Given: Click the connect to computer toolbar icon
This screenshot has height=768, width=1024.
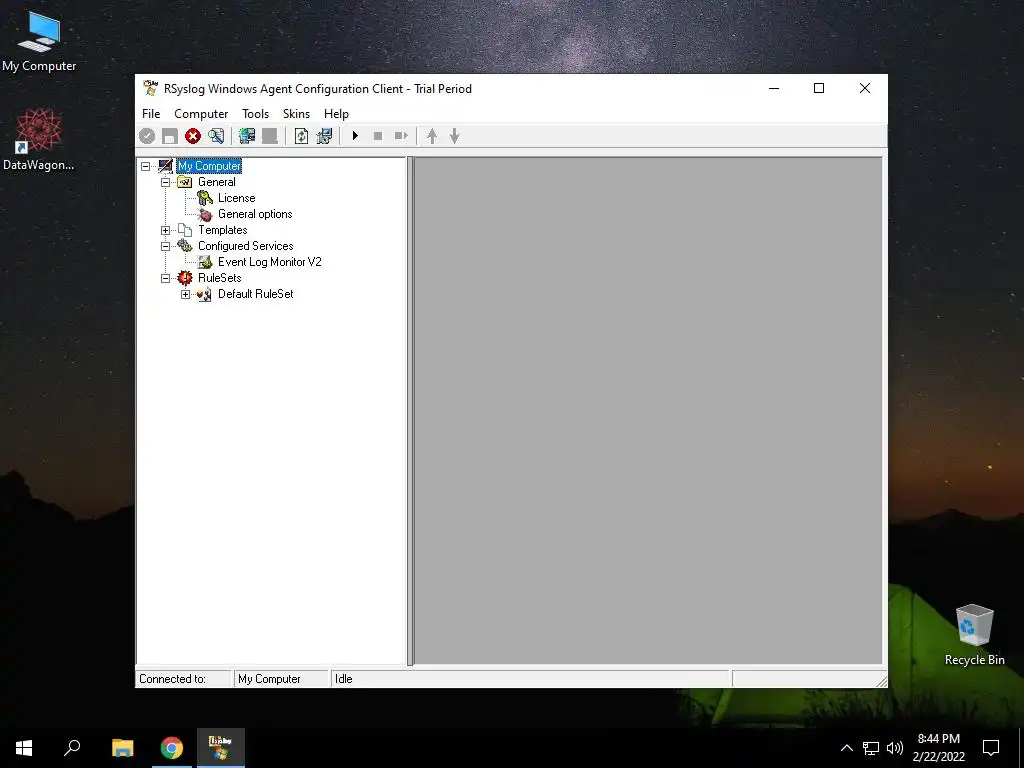Looking at the screenshot, I should coord(247,136).
